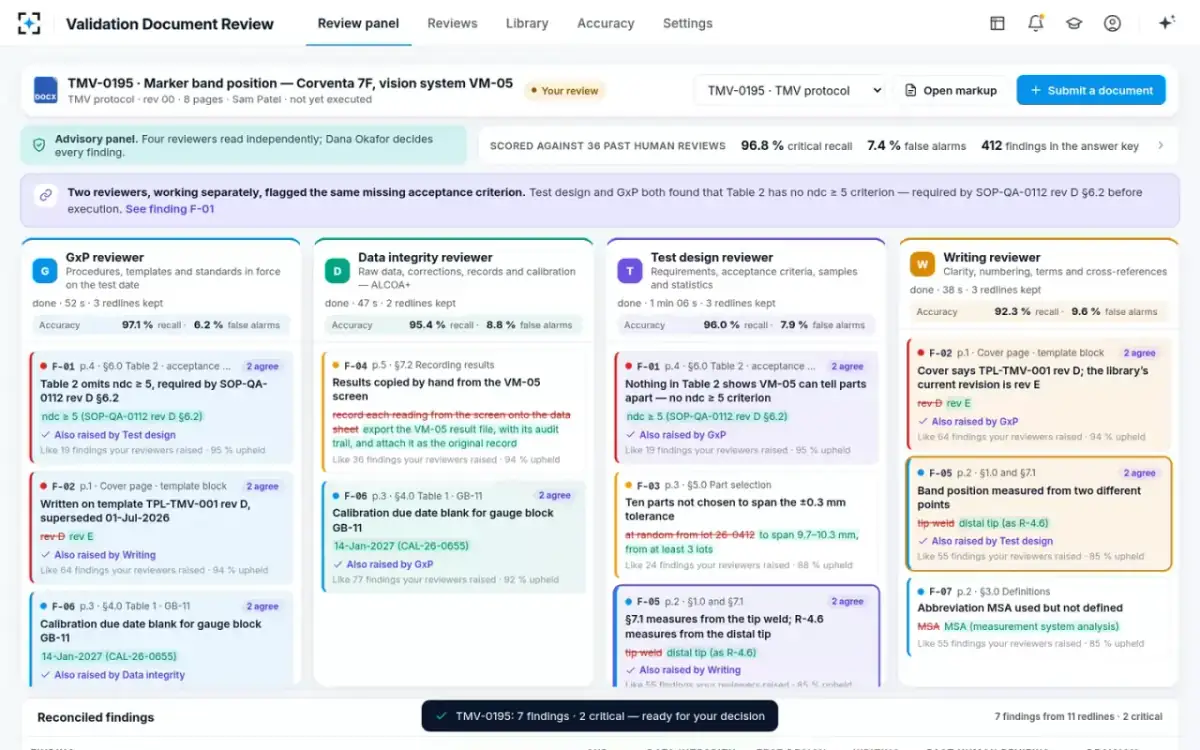Select the Writing reviewer 'W' avatar
Screen dimensions: 1200x750
point(922,265)
